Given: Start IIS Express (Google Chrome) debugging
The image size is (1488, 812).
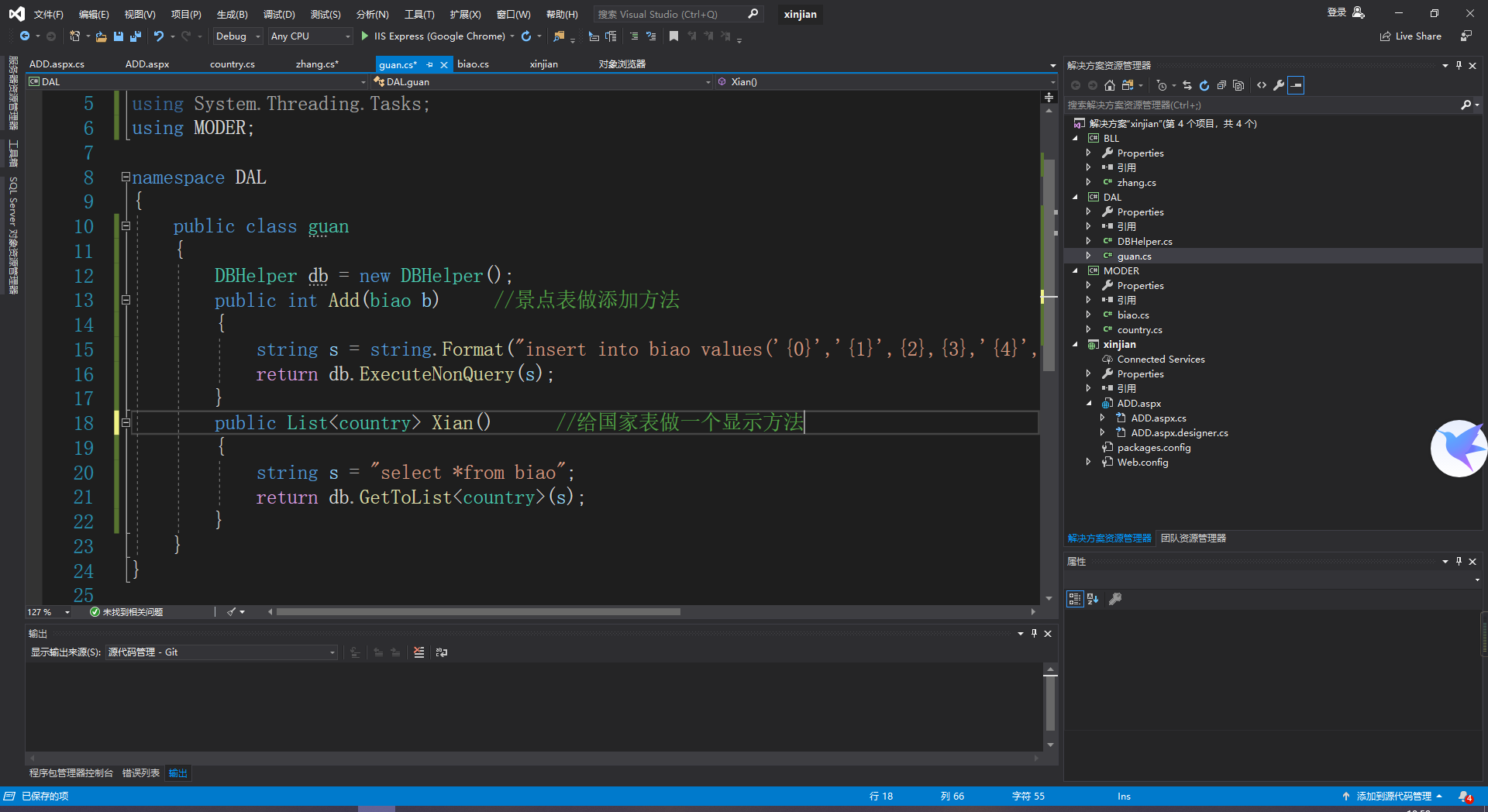Looking at the screenshot, I should tap(434, 36).
